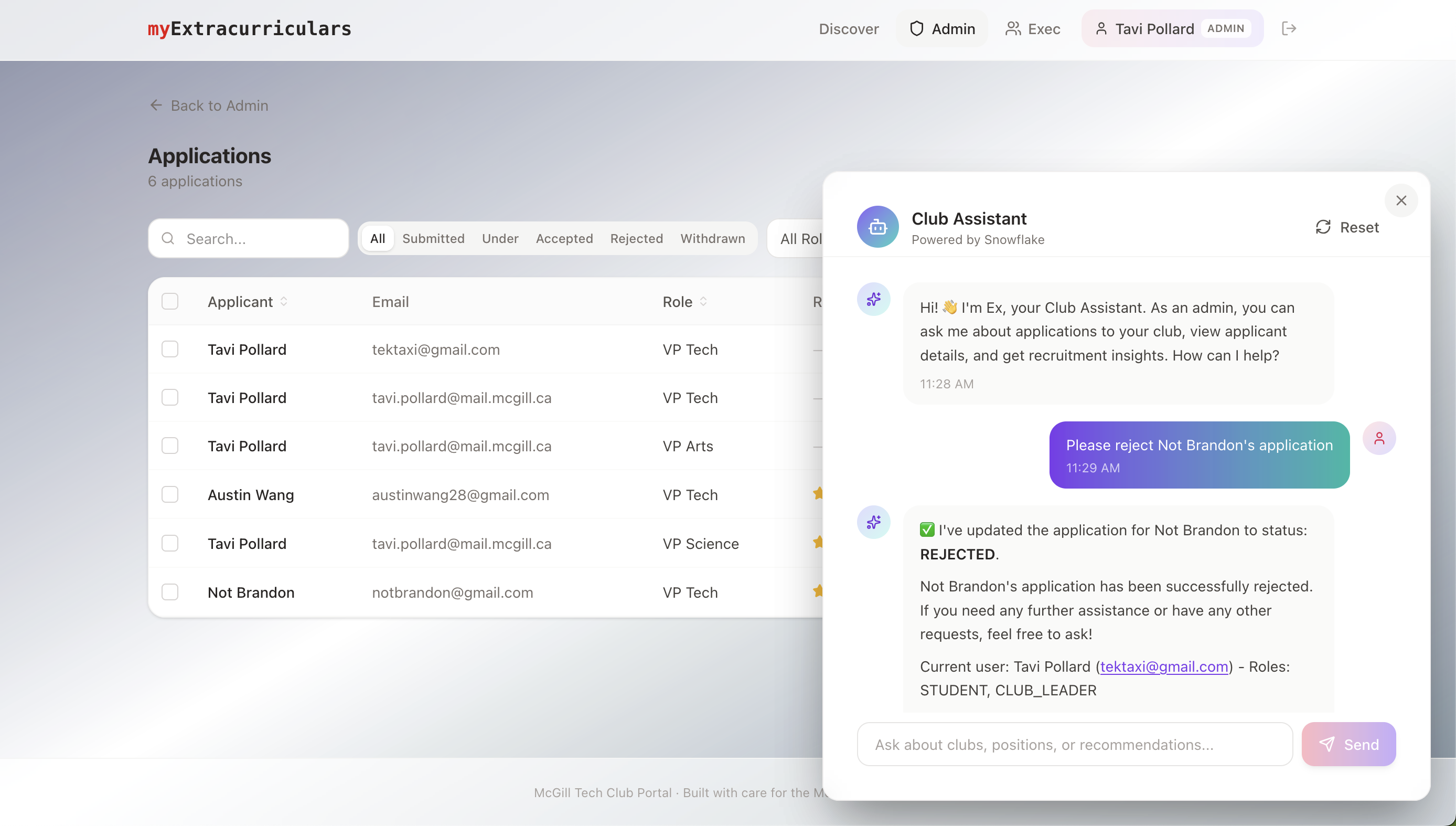1456x826 pixels.
Task: Toggle the select-all applicants checkbox
Action: (x=169, y=301)
